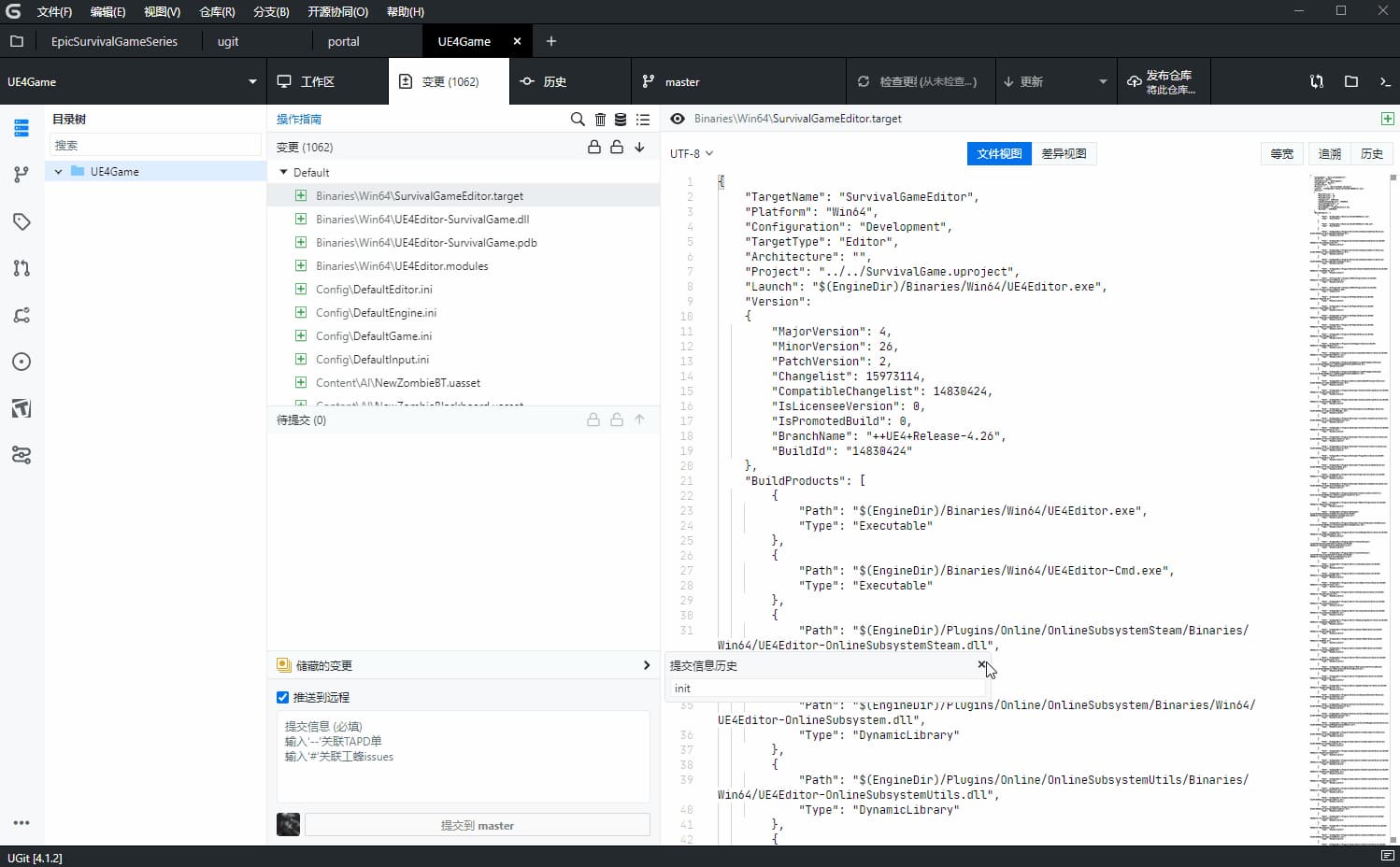Open the branches panel in the sidebar
Viewport: 1400px width, 867px height.
coord(21,175)
